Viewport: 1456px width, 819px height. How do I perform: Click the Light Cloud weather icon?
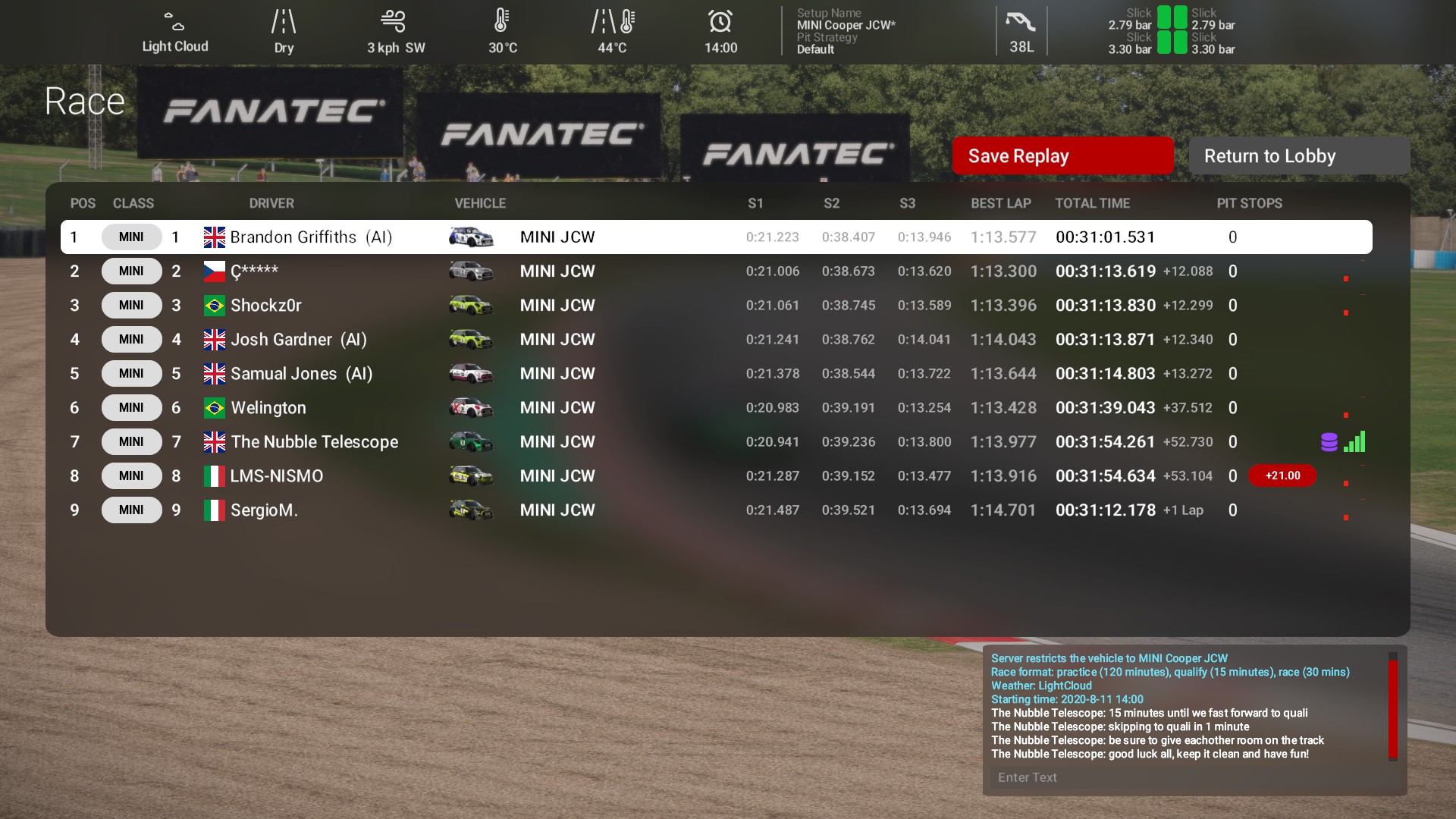(x=174, y=20)
